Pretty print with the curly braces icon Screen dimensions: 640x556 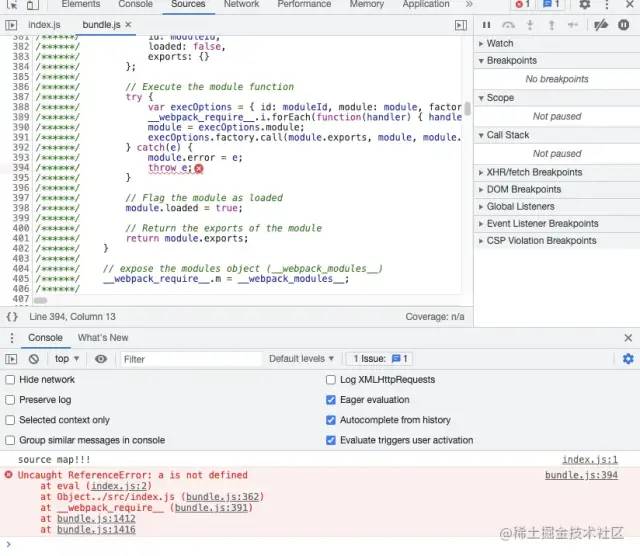(x=12, y=317)
